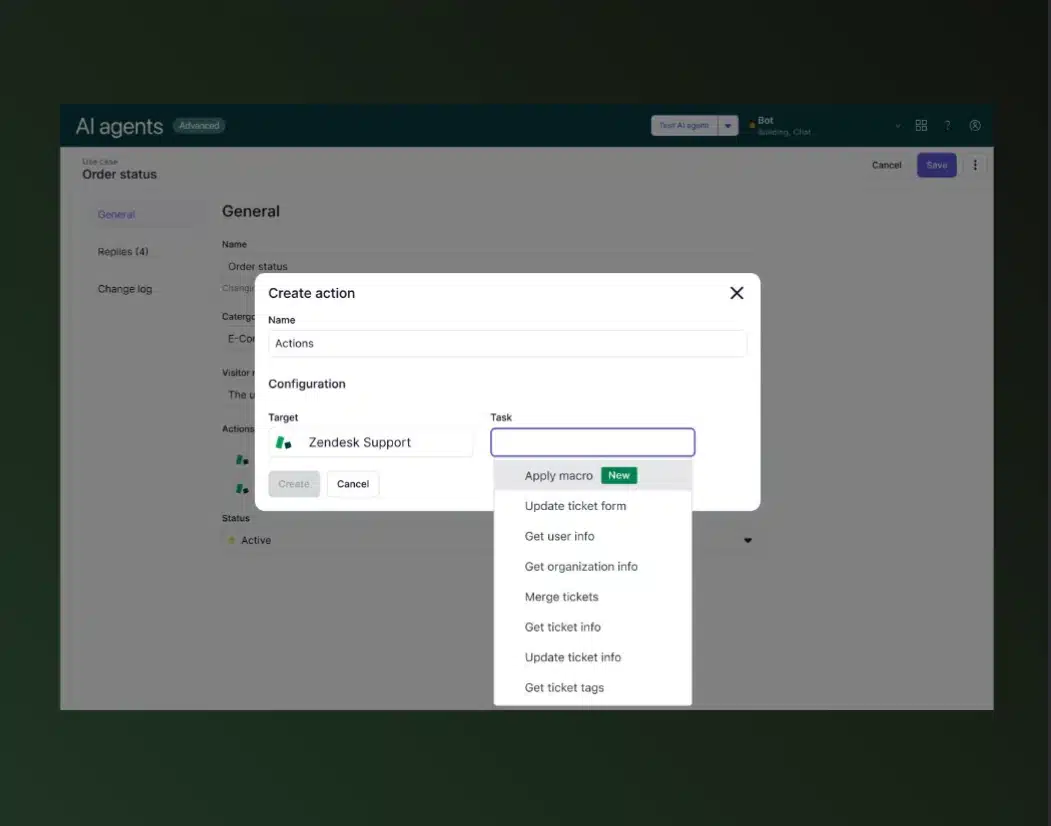The width and height of the screenshot is (1051, 826).
Task: Switch to the Replies (4) tab
Action: (123, 252)
